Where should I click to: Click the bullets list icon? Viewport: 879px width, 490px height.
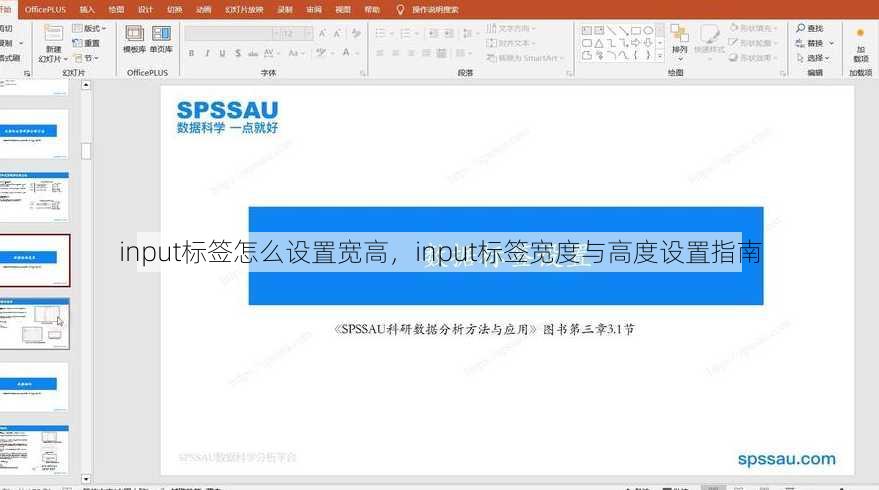click(x=381, y=34)
